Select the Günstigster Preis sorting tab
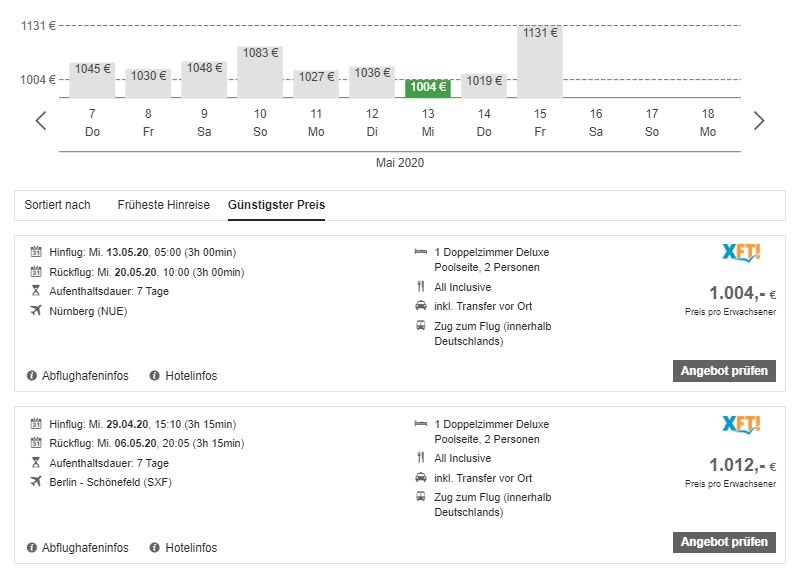The height and width of the screenshot is (572, 798). 276,205
